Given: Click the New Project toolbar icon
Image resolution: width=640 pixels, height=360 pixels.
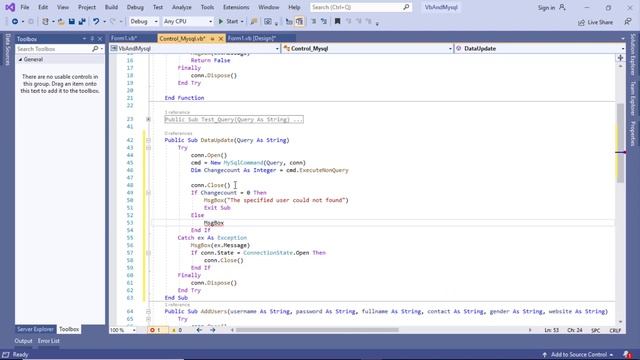Looking at the screenshot, I should tap(45, 21).
